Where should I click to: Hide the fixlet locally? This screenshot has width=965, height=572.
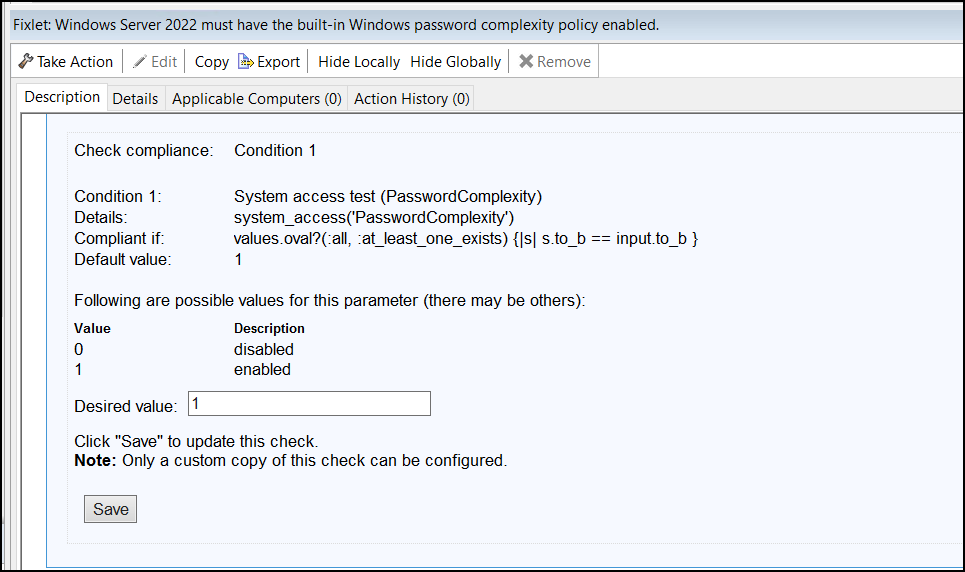point(359,62)
